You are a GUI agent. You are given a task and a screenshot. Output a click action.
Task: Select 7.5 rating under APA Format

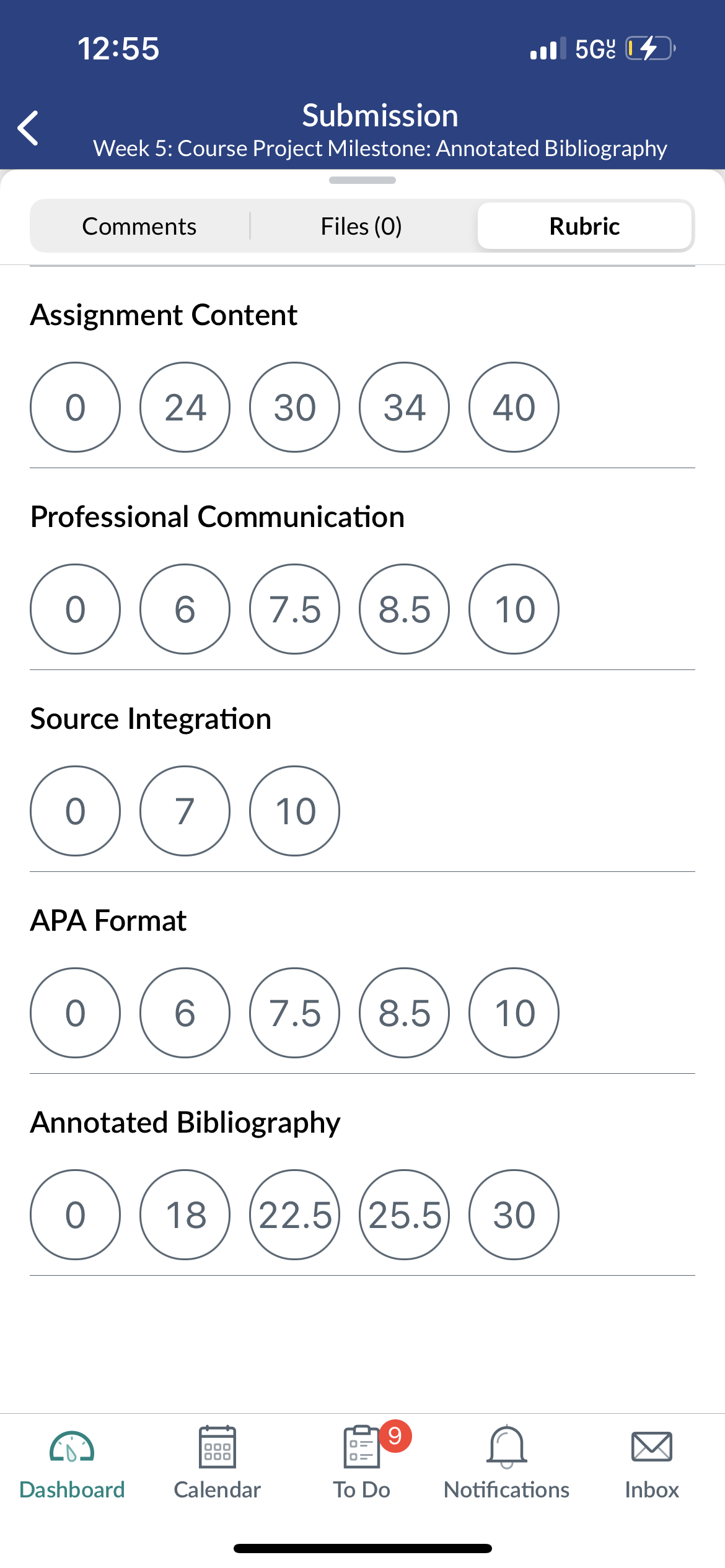[294, 1013]
